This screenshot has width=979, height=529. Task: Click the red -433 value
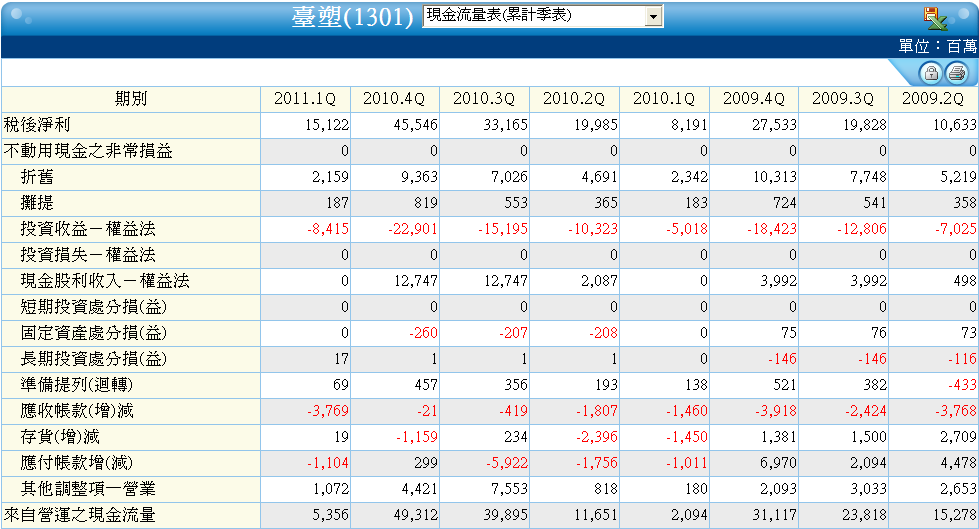click(962, 385)
